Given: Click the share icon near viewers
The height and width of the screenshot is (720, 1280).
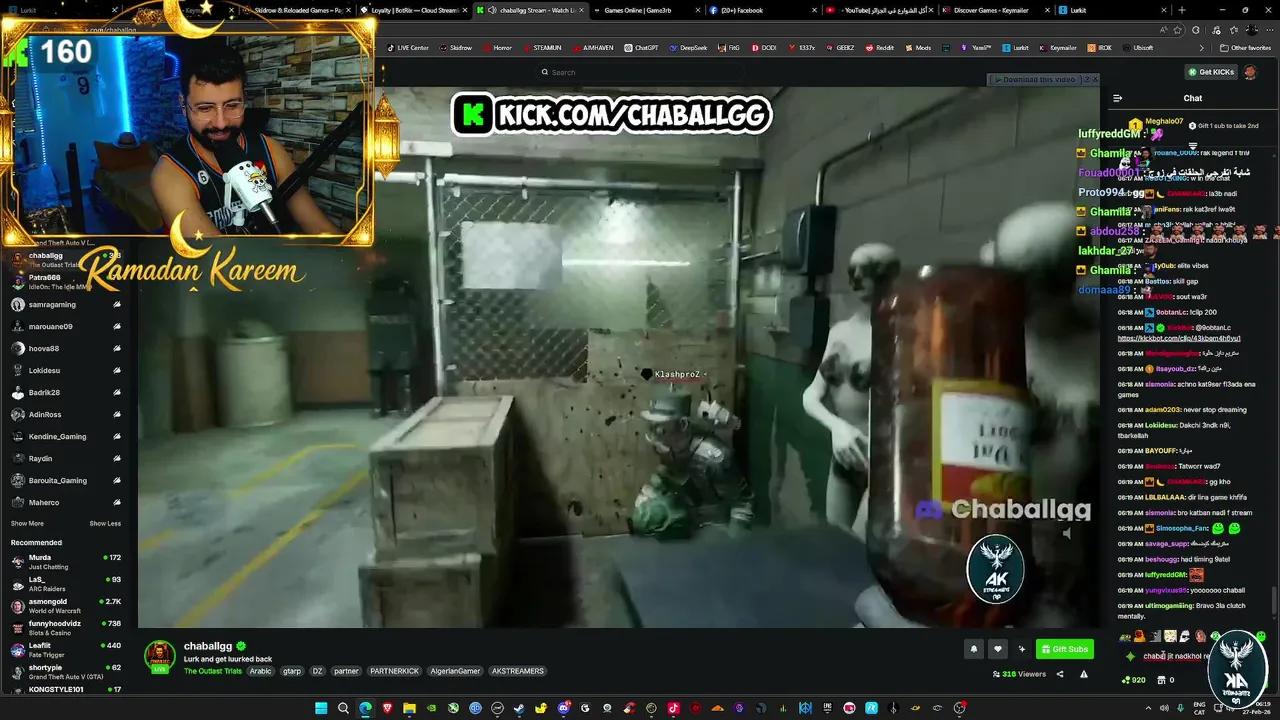Looking at the screenshot, I should tap(1060, 674).
